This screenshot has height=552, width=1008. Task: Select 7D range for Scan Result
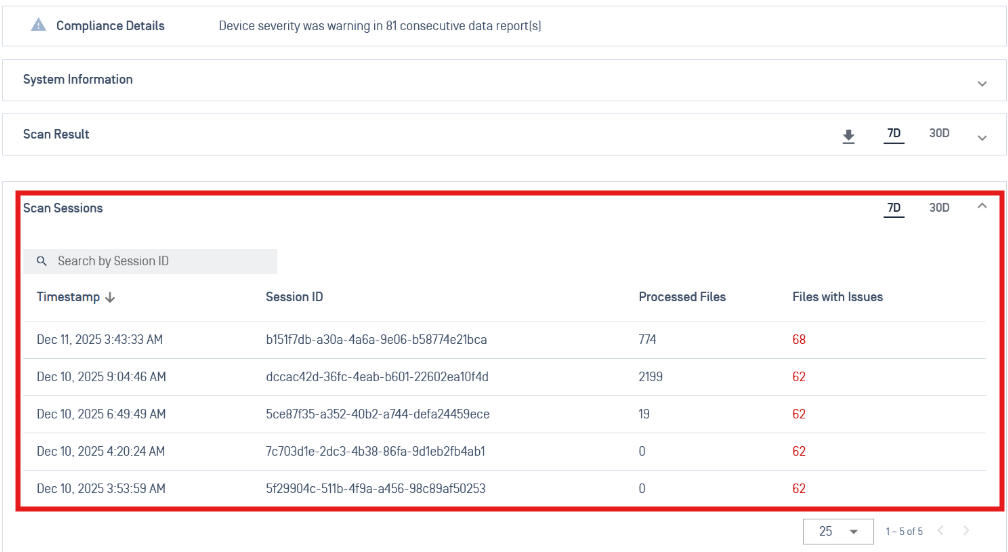[x=894, y=134]
